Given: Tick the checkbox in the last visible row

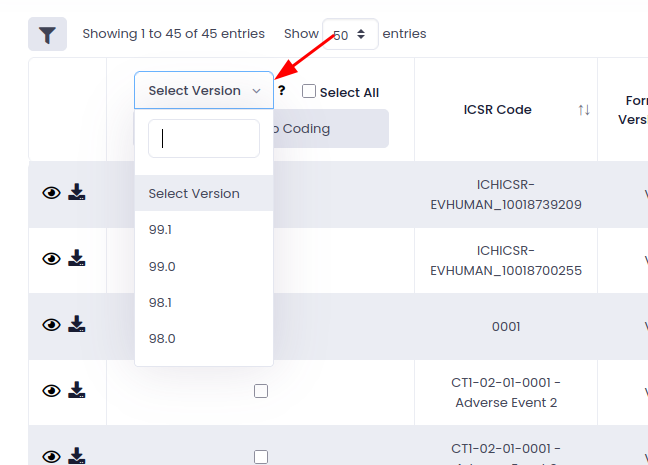Looking at the screenshot, I should 261,456.
